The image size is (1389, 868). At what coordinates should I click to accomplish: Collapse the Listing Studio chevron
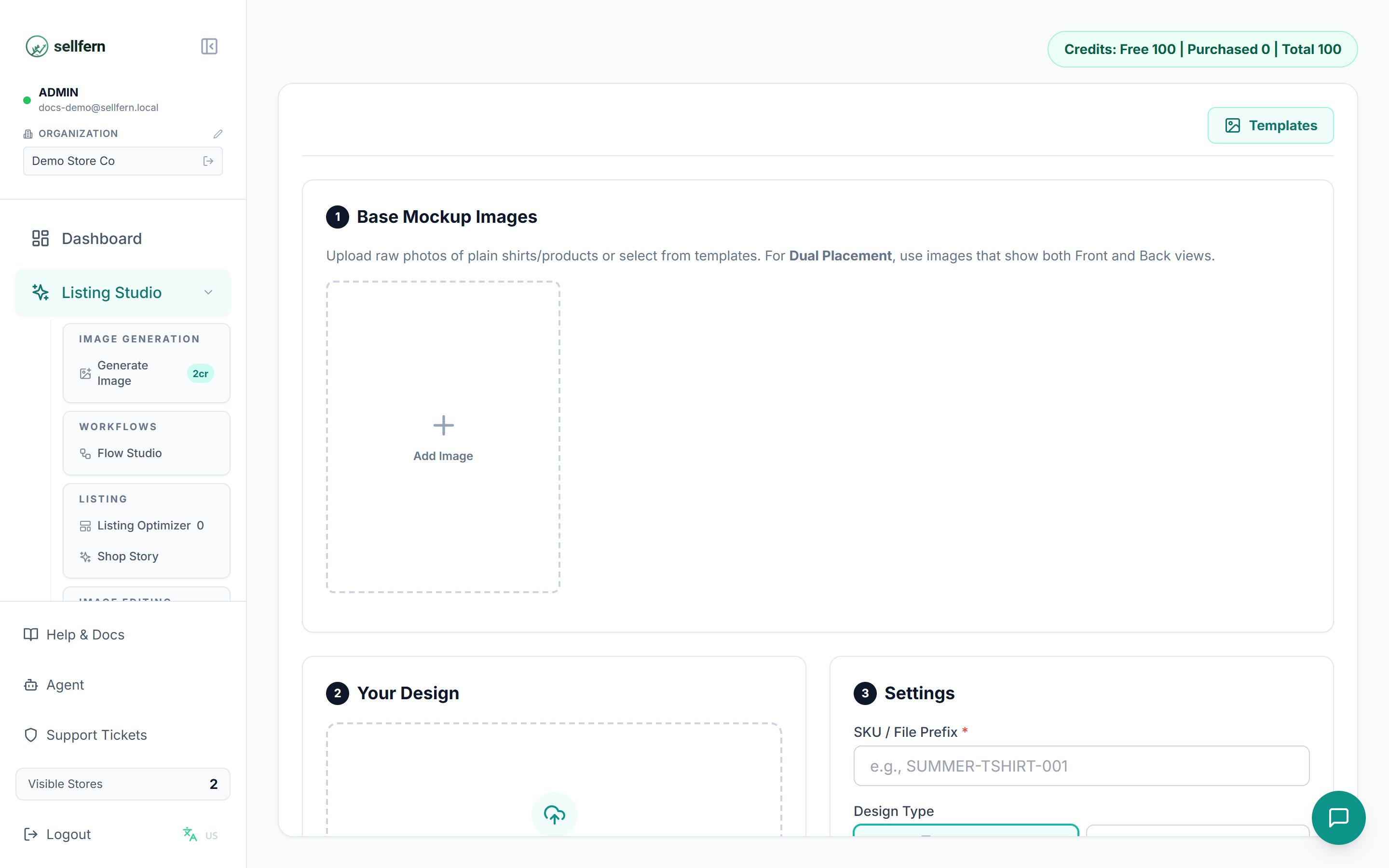pyautogui.click(x=208, y=293)
